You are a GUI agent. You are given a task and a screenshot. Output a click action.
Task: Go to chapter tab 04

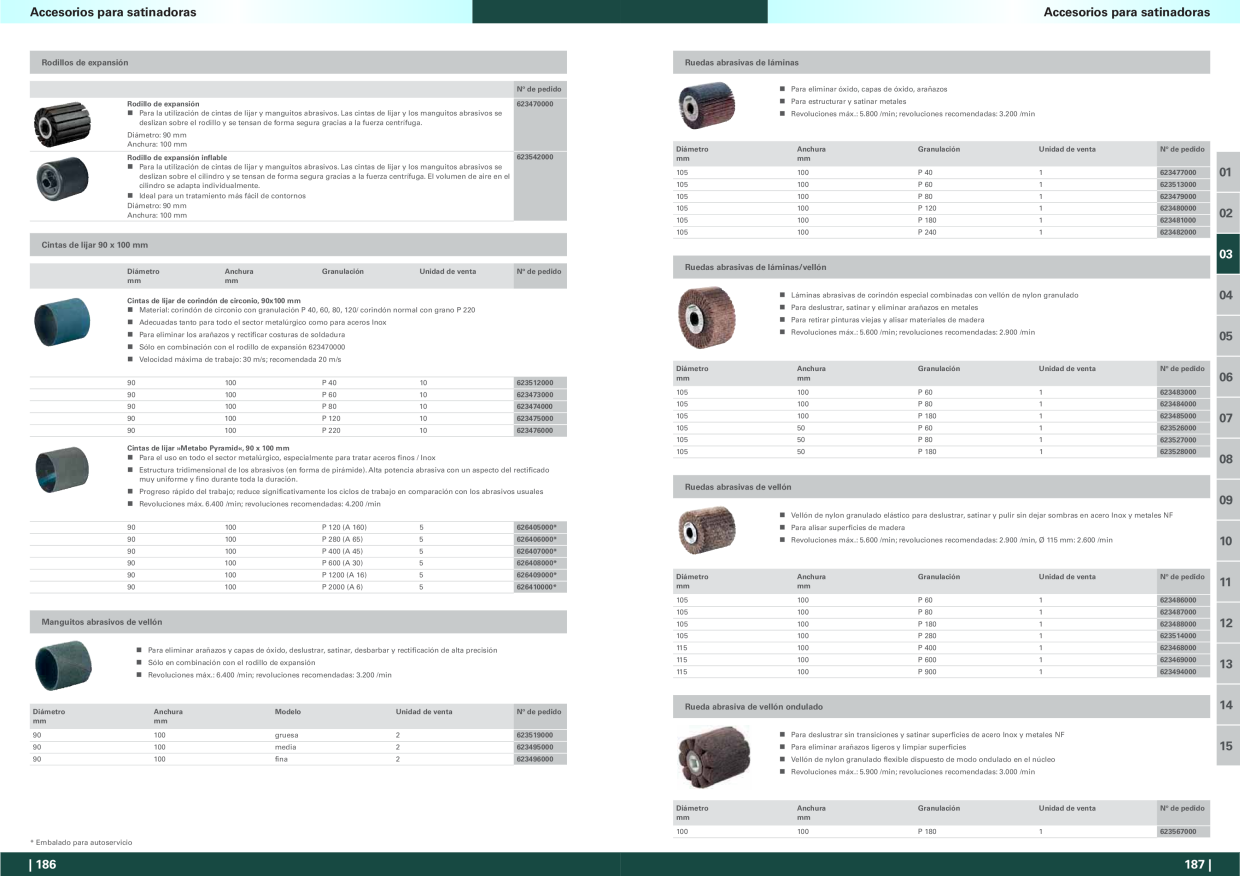coord(1226,296)
